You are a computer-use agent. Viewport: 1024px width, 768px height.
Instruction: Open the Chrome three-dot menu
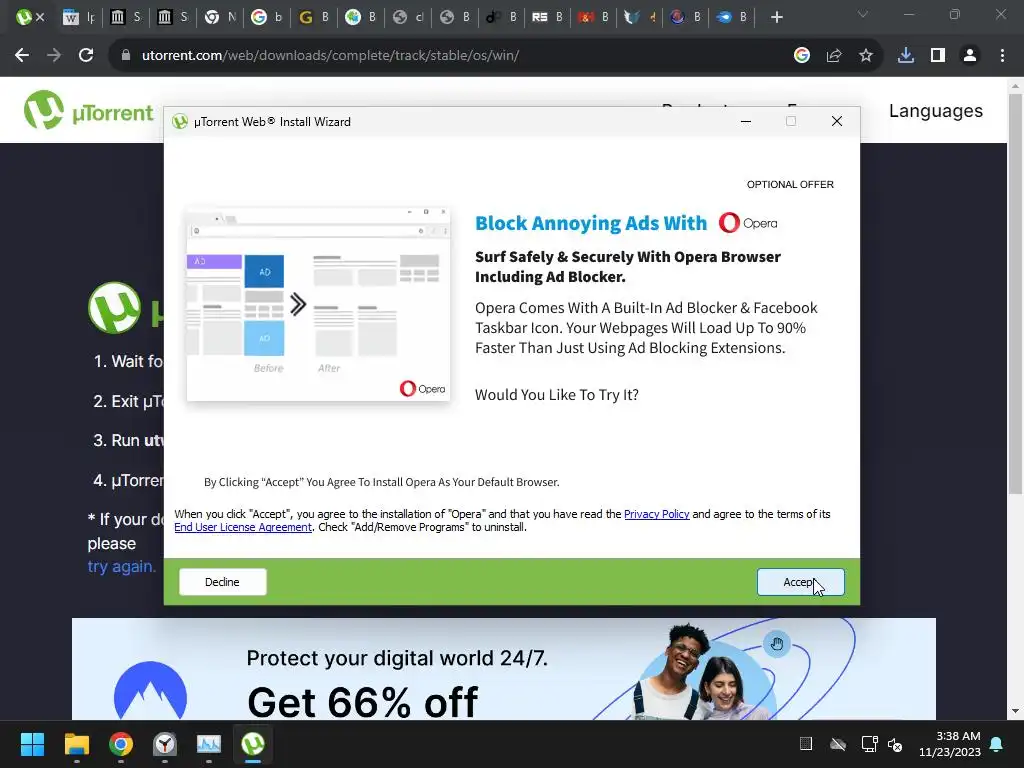tap(1002, 56)
